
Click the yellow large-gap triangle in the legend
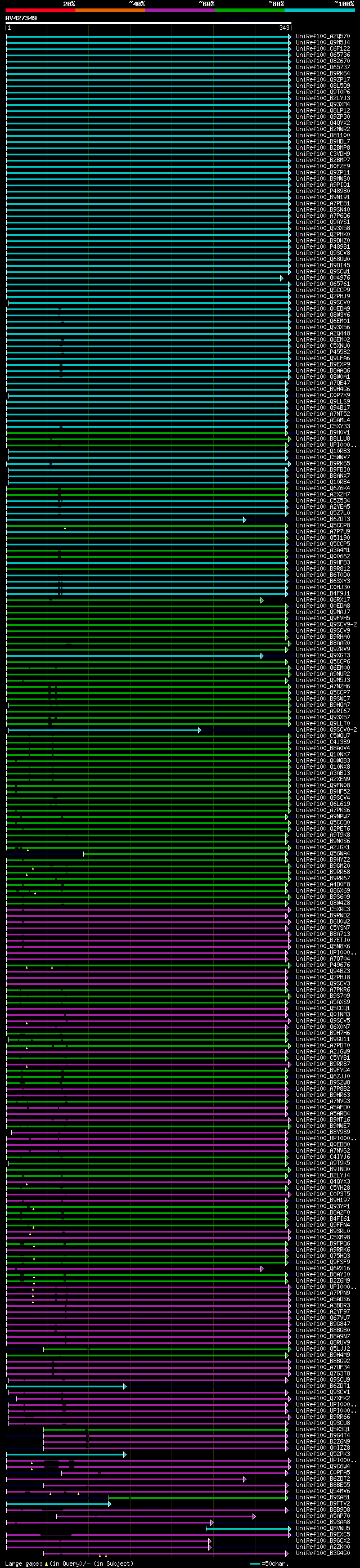point(46,1563)
